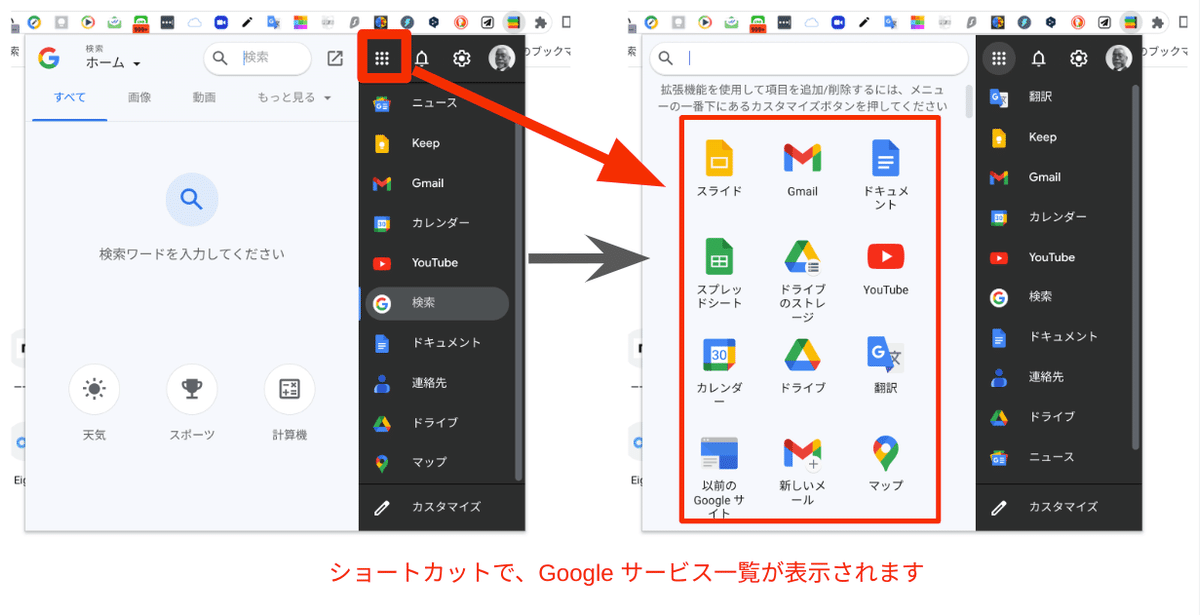Open YouTube in services grid
Viewport: 1200px width, 615px height.
(886, 267)
